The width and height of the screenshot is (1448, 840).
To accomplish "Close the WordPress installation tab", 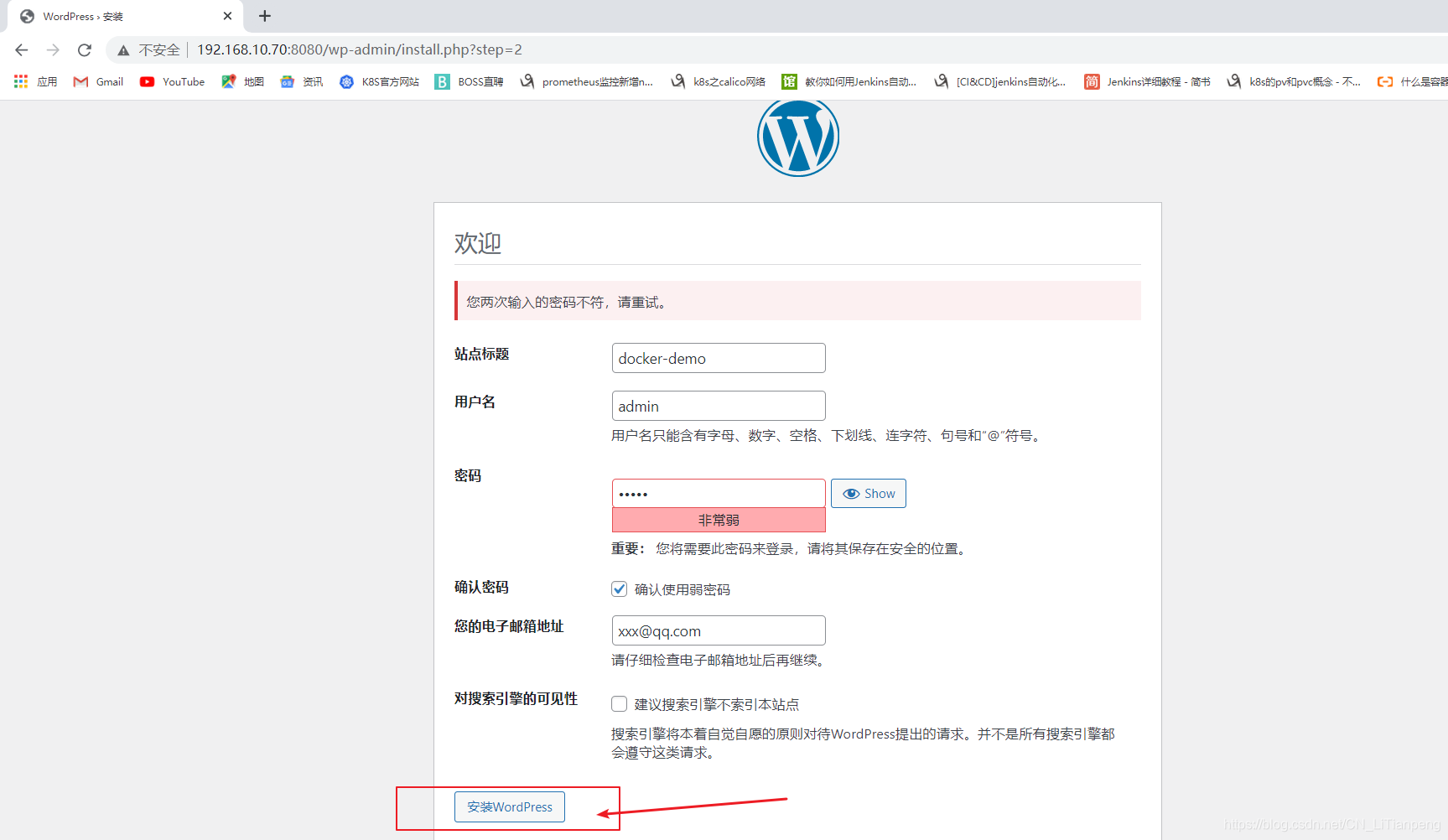I will click(227, 16).
